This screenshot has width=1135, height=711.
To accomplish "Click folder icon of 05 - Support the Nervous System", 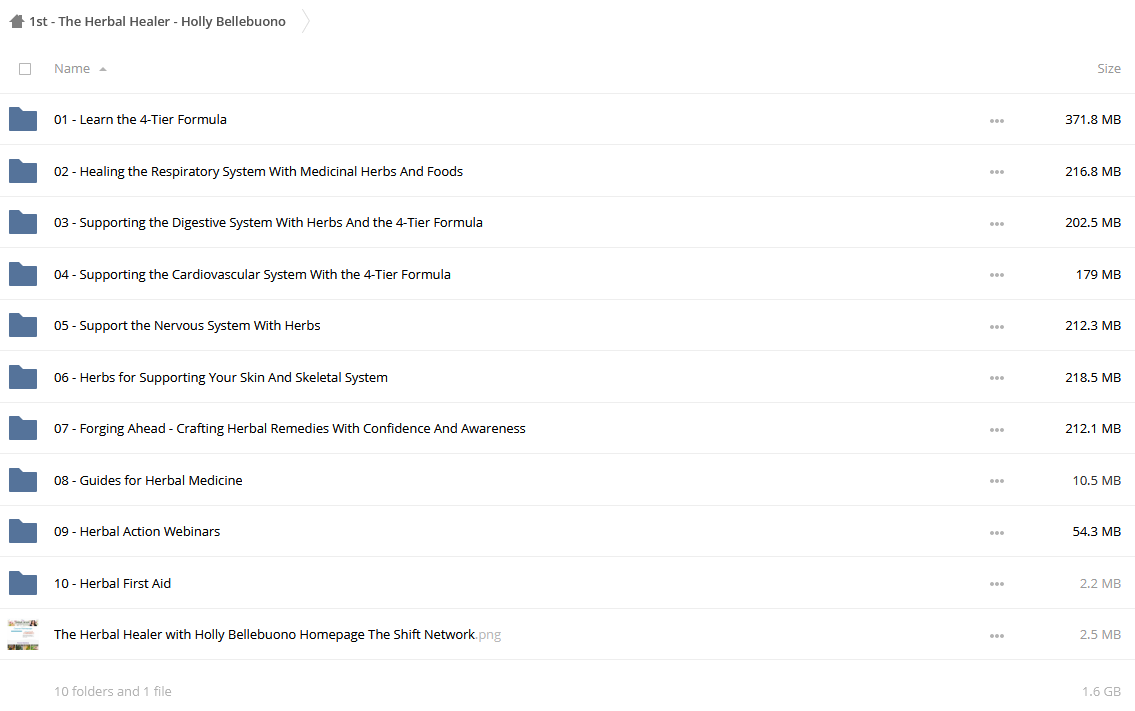I will [23, 326].
